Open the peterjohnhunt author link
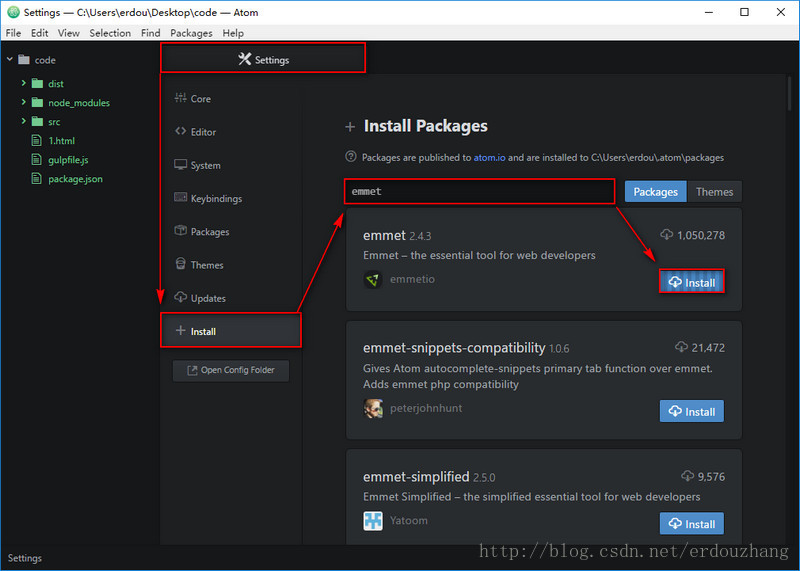Viewport: 800px width, 571px height. tap(426, 408)
